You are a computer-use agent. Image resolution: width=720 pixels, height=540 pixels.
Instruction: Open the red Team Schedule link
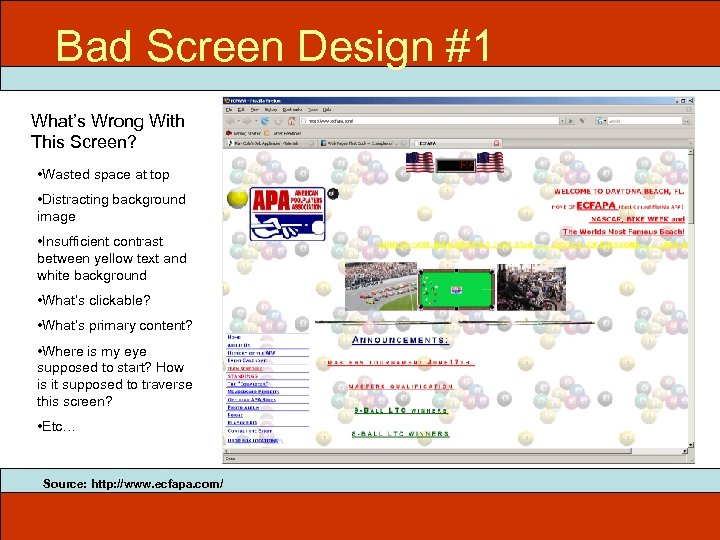[245, 368]
